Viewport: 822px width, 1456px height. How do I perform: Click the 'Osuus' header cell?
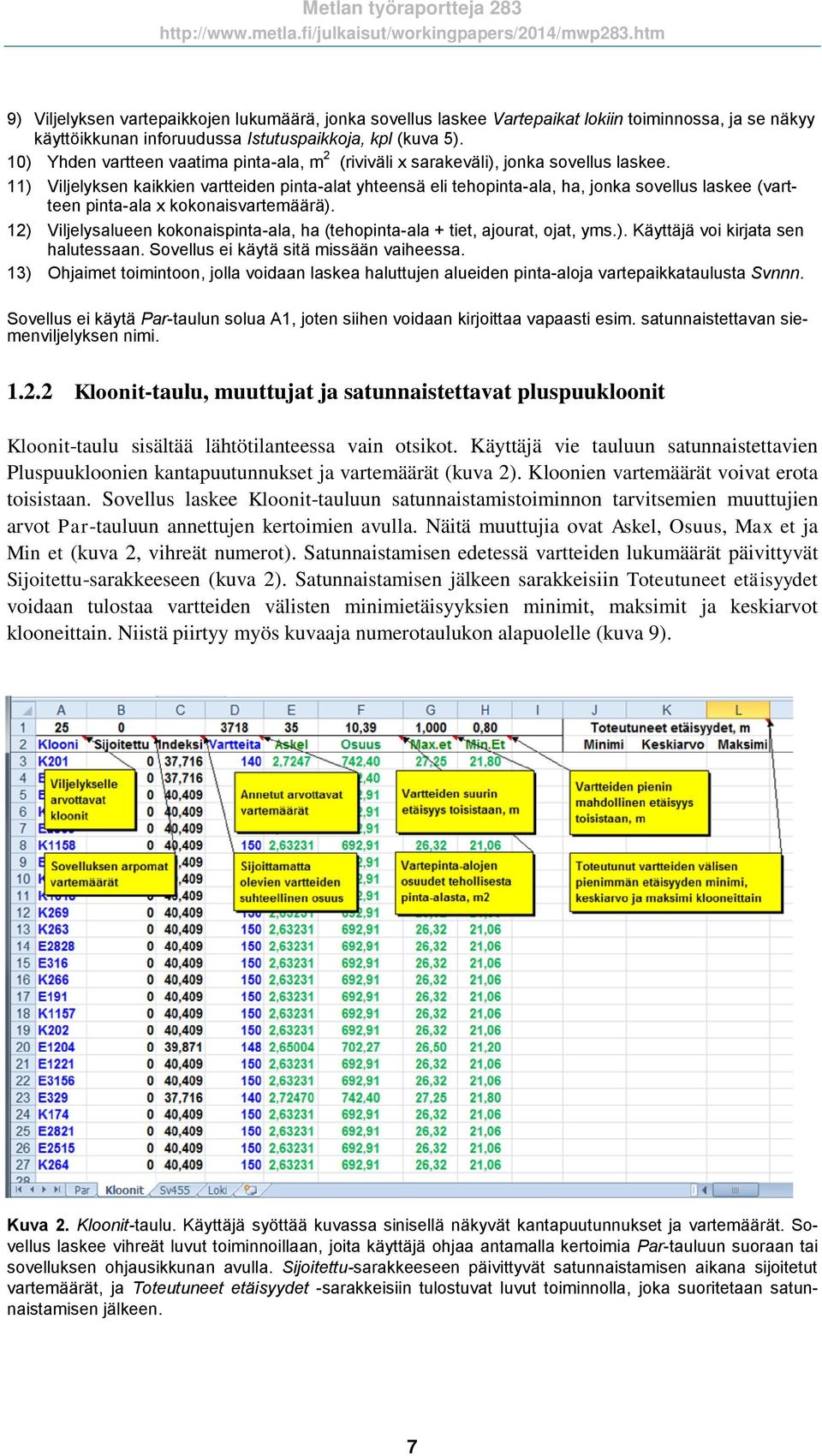pyautogui.click(x=360, y=744)
